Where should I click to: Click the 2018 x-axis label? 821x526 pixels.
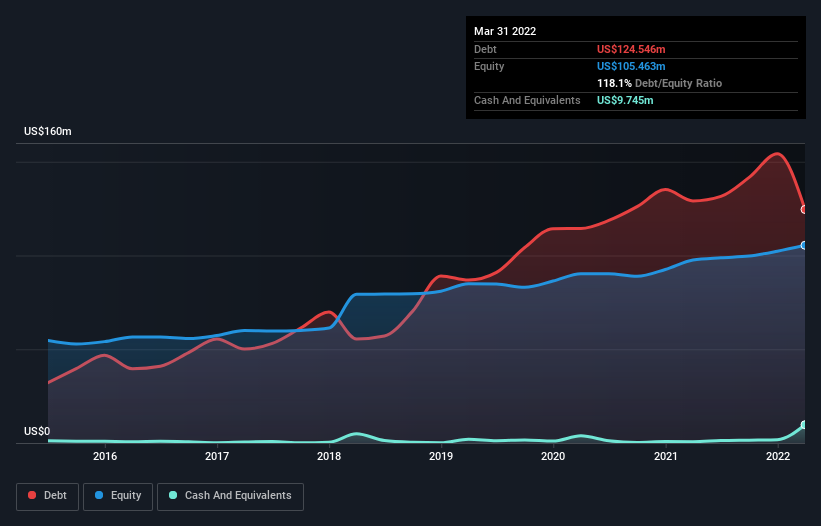point(329,456)
